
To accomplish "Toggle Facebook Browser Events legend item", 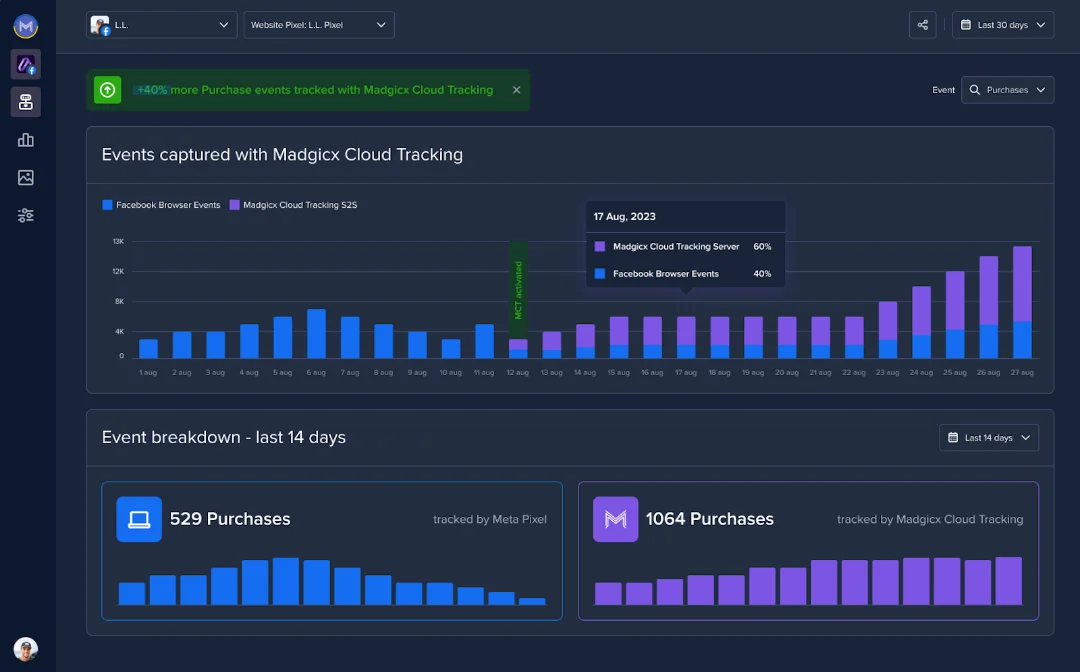I will click(161, 204).
